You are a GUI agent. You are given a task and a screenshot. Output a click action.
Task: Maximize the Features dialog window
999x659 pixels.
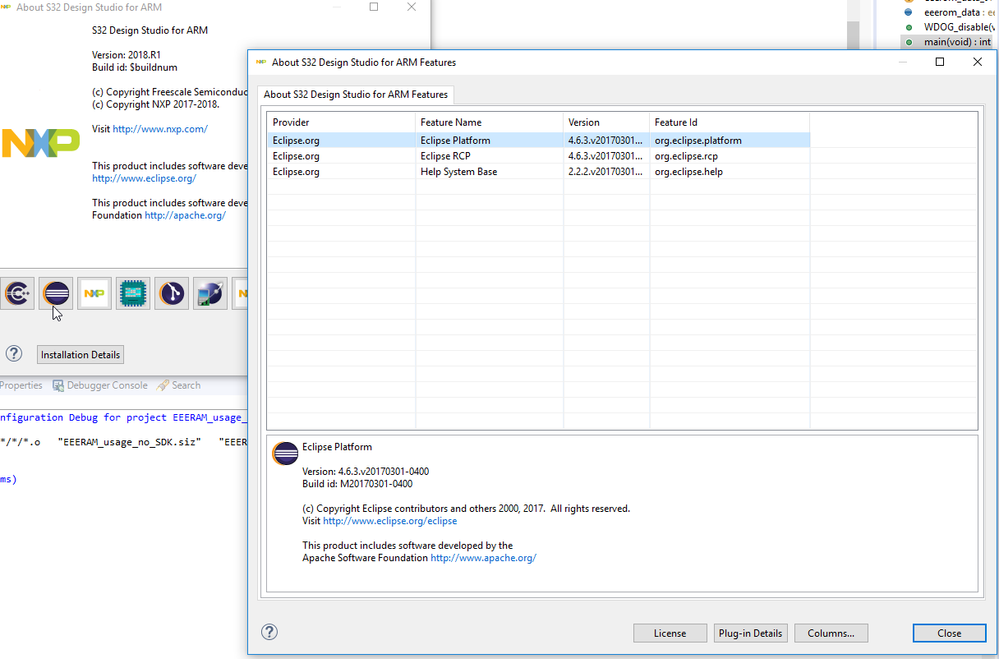[x=939, y=62]
